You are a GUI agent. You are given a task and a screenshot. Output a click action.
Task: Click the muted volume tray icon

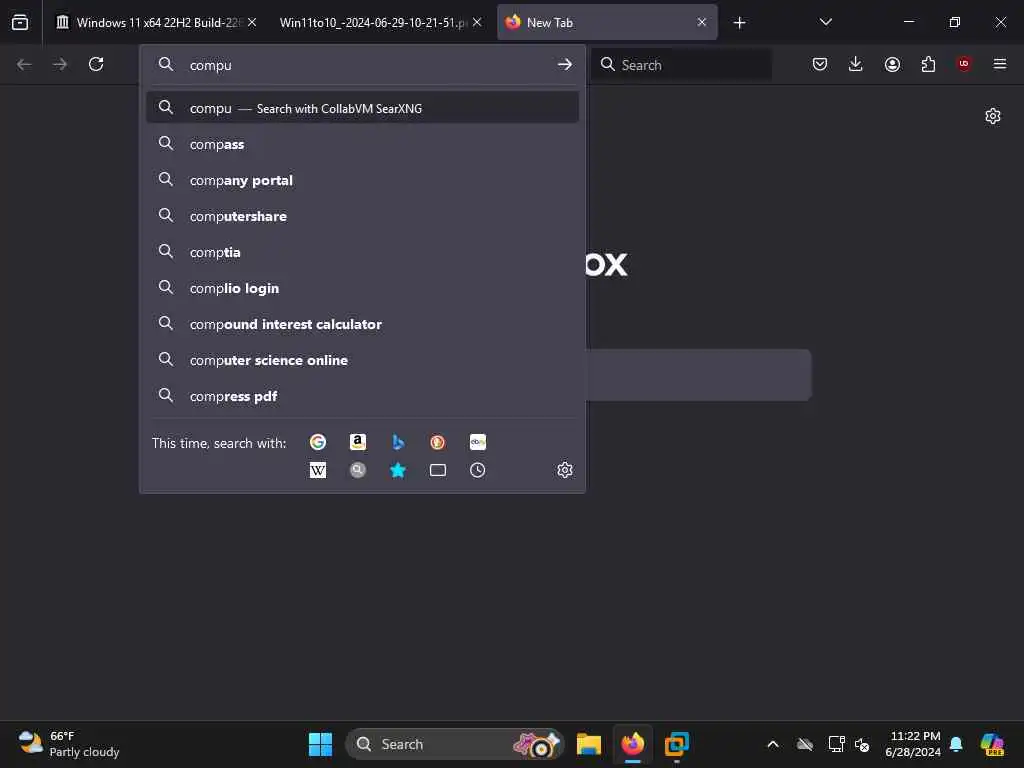[862, 744]
